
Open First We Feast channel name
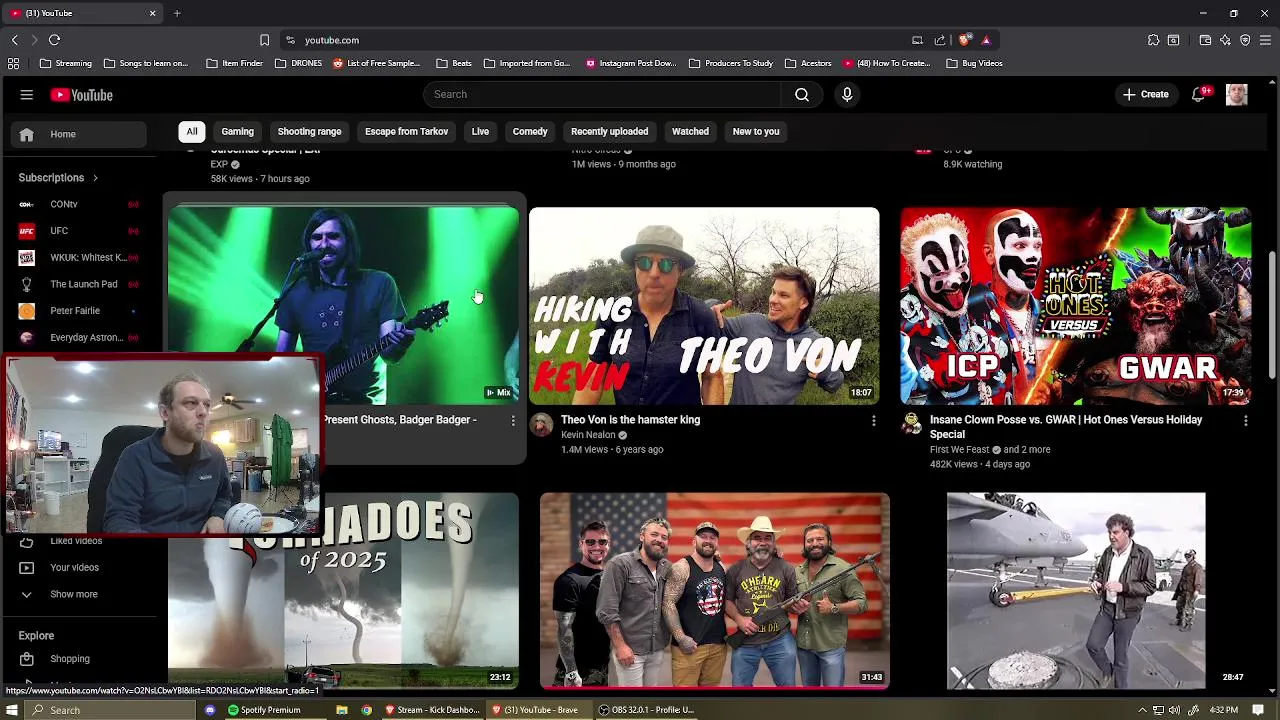point(959,450)
